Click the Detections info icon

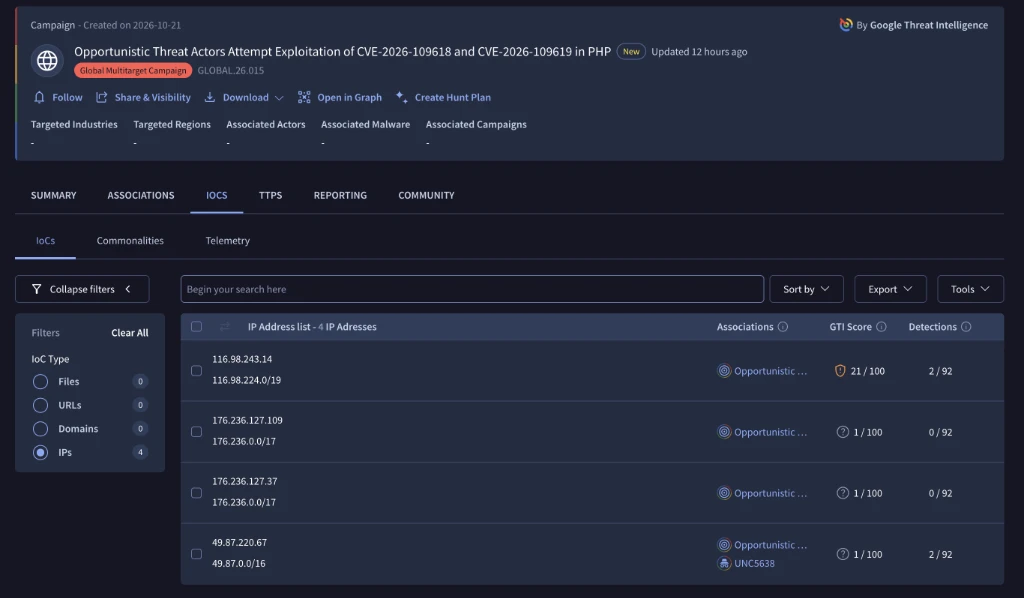[x=966, y=326]
